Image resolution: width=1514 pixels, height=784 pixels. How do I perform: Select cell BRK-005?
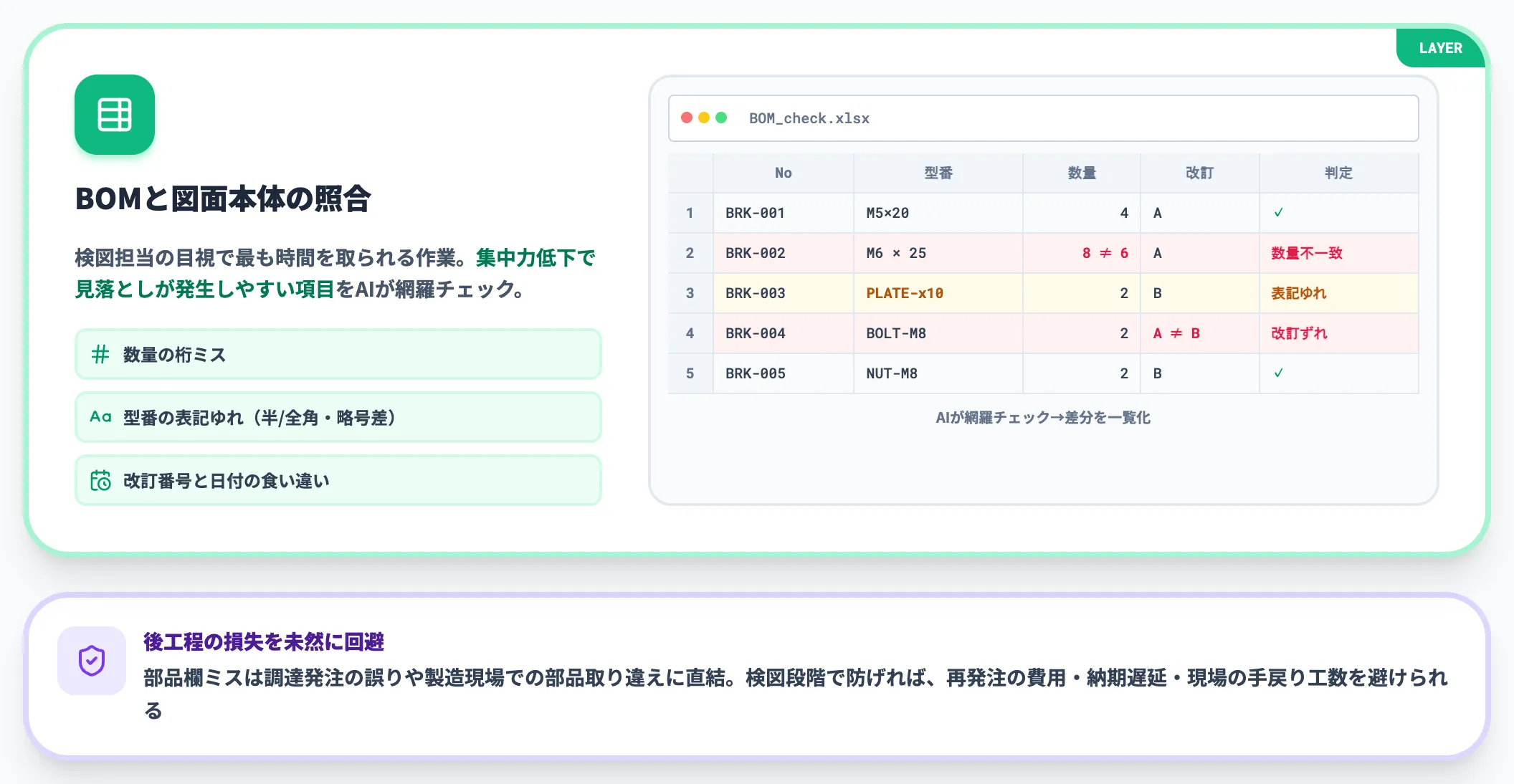pyautogui.click(x=784, y=373)
